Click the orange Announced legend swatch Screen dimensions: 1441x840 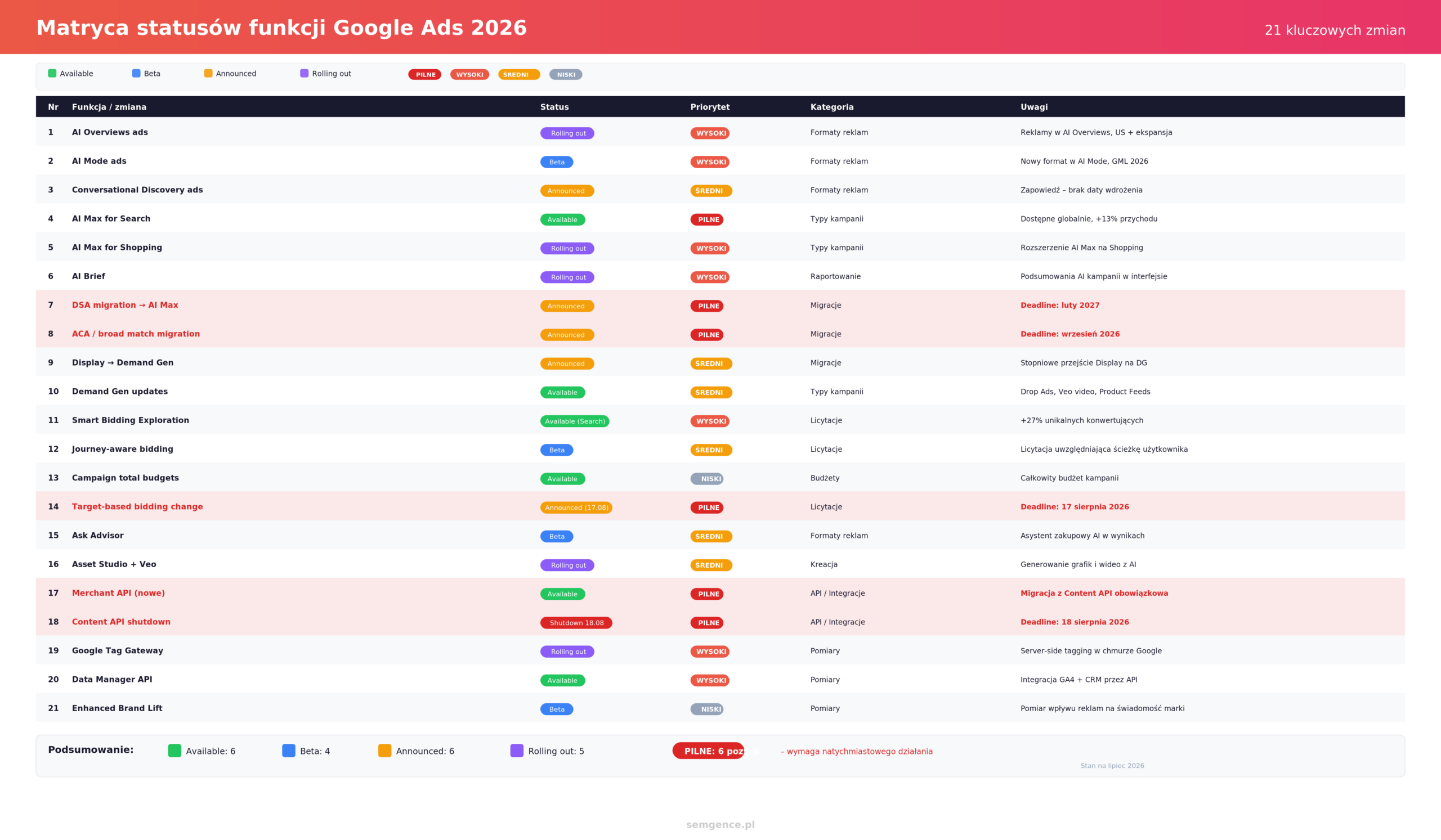[208, 73]
